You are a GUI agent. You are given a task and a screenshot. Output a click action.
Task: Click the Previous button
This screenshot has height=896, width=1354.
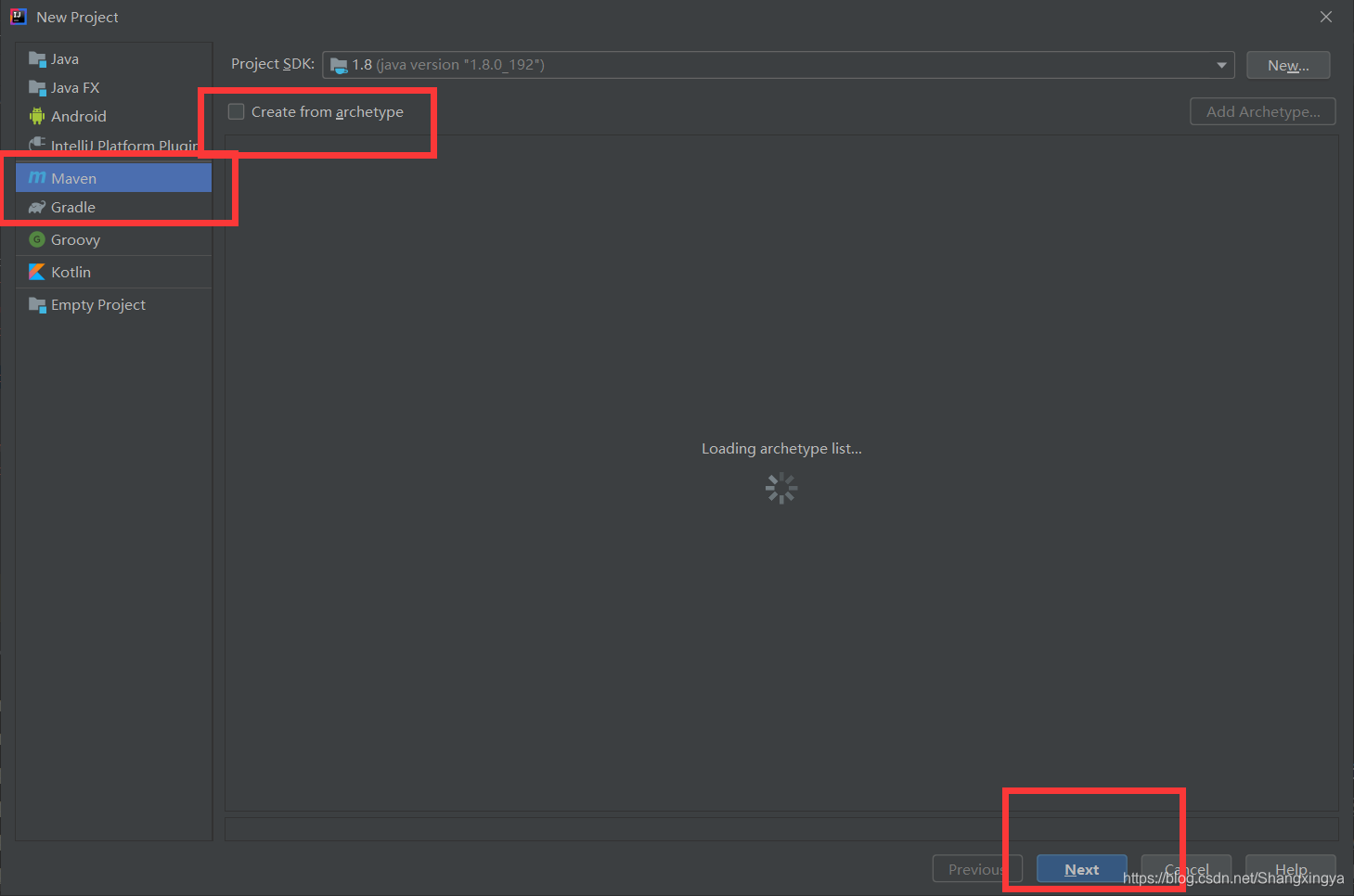(x=977, y=869)
